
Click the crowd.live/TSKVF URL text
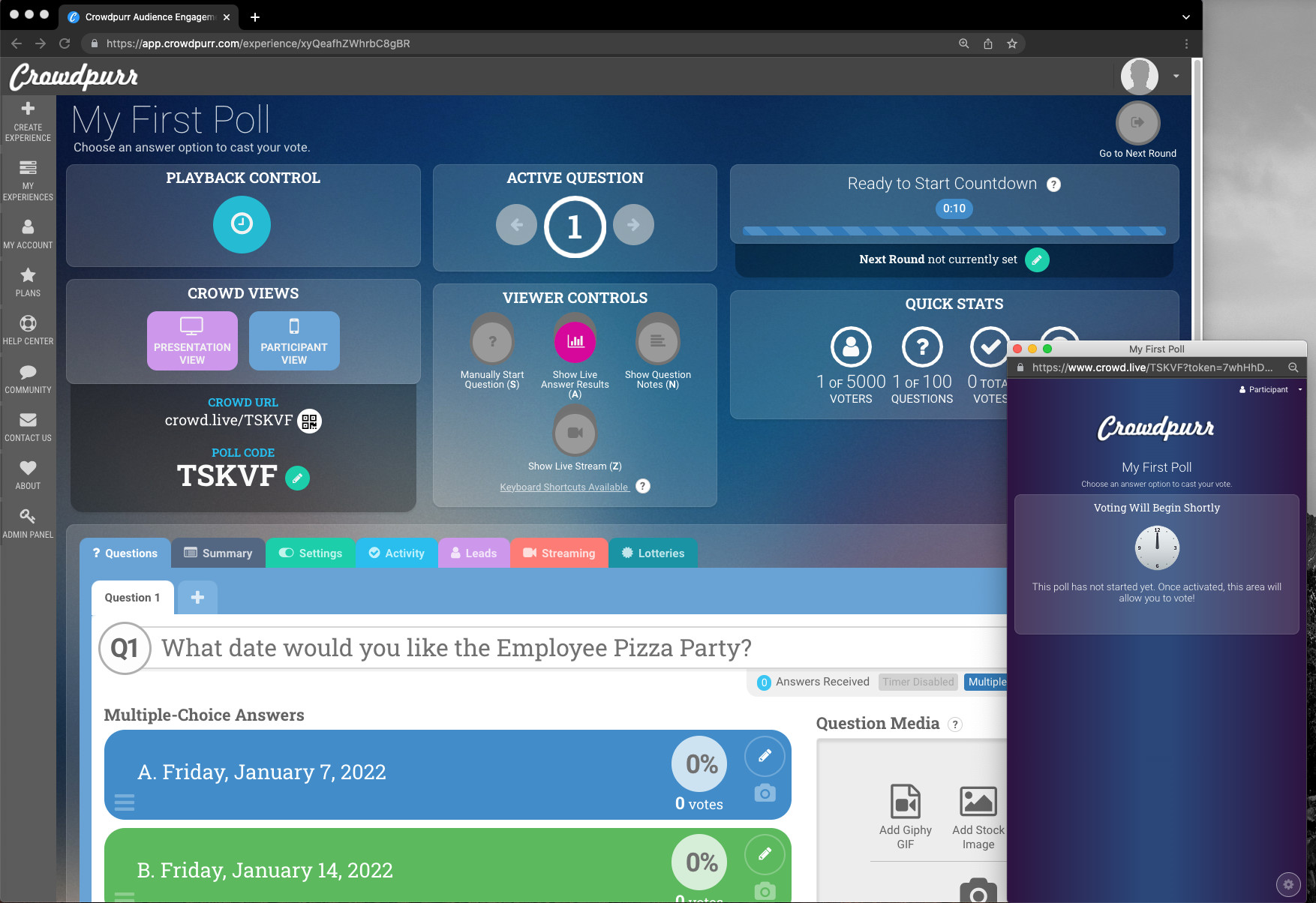pyautogui.click(x=229, y=421)
